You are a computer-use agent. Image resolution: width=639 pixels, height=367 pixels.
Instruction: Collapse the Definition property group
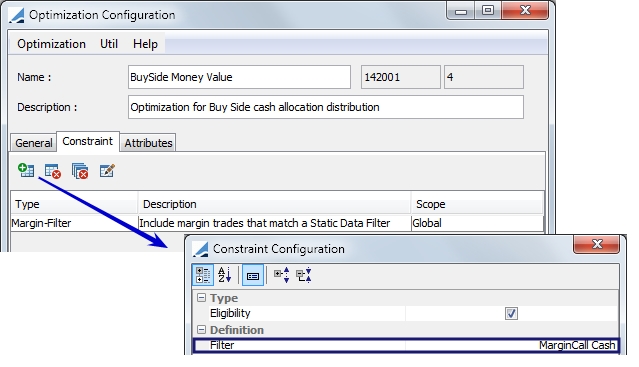(201, 330)
